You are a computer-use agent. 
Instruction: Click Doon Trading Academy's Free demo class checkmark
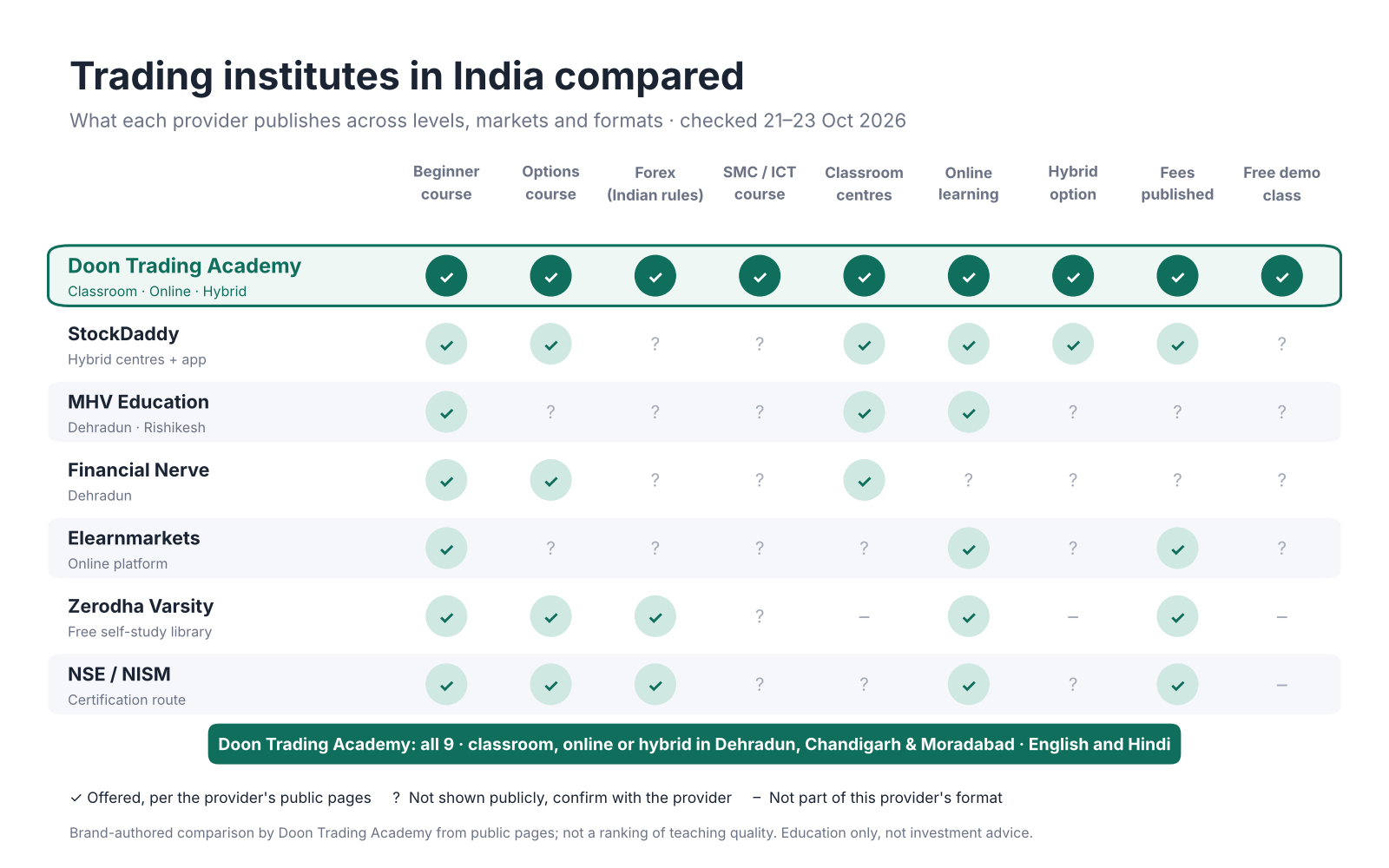click(x=1281, y=276)
